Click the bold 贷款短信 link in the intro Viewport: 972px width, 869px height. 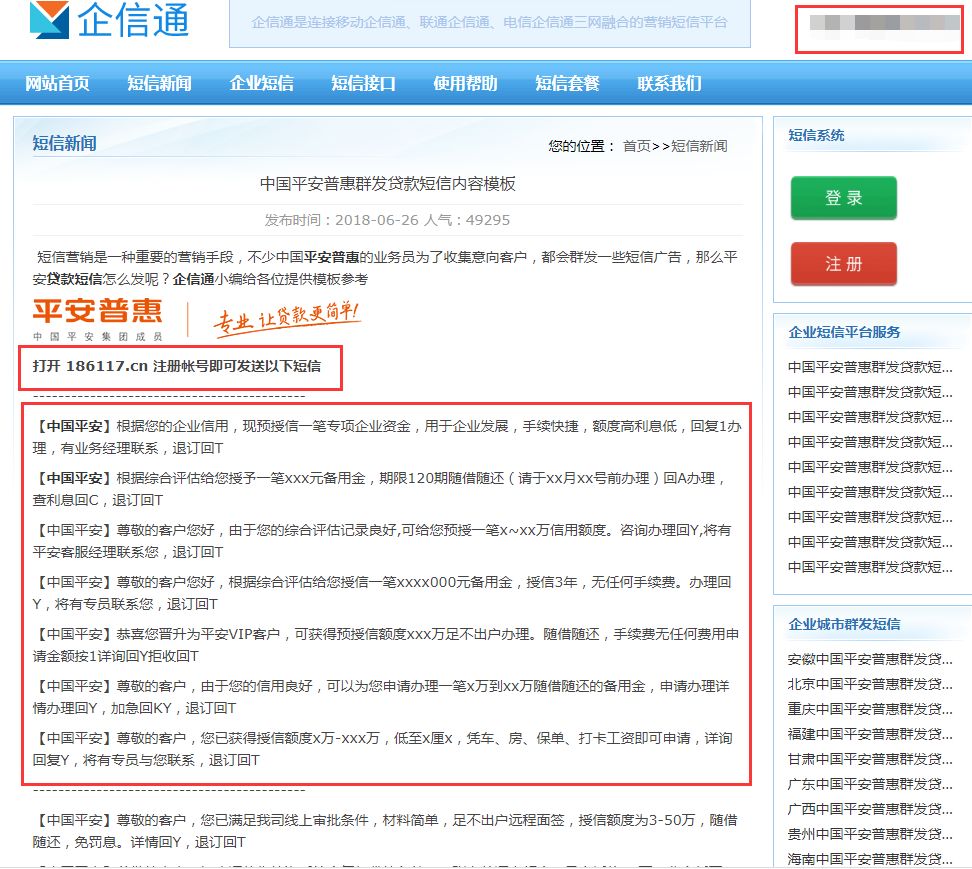pos(74,280)
